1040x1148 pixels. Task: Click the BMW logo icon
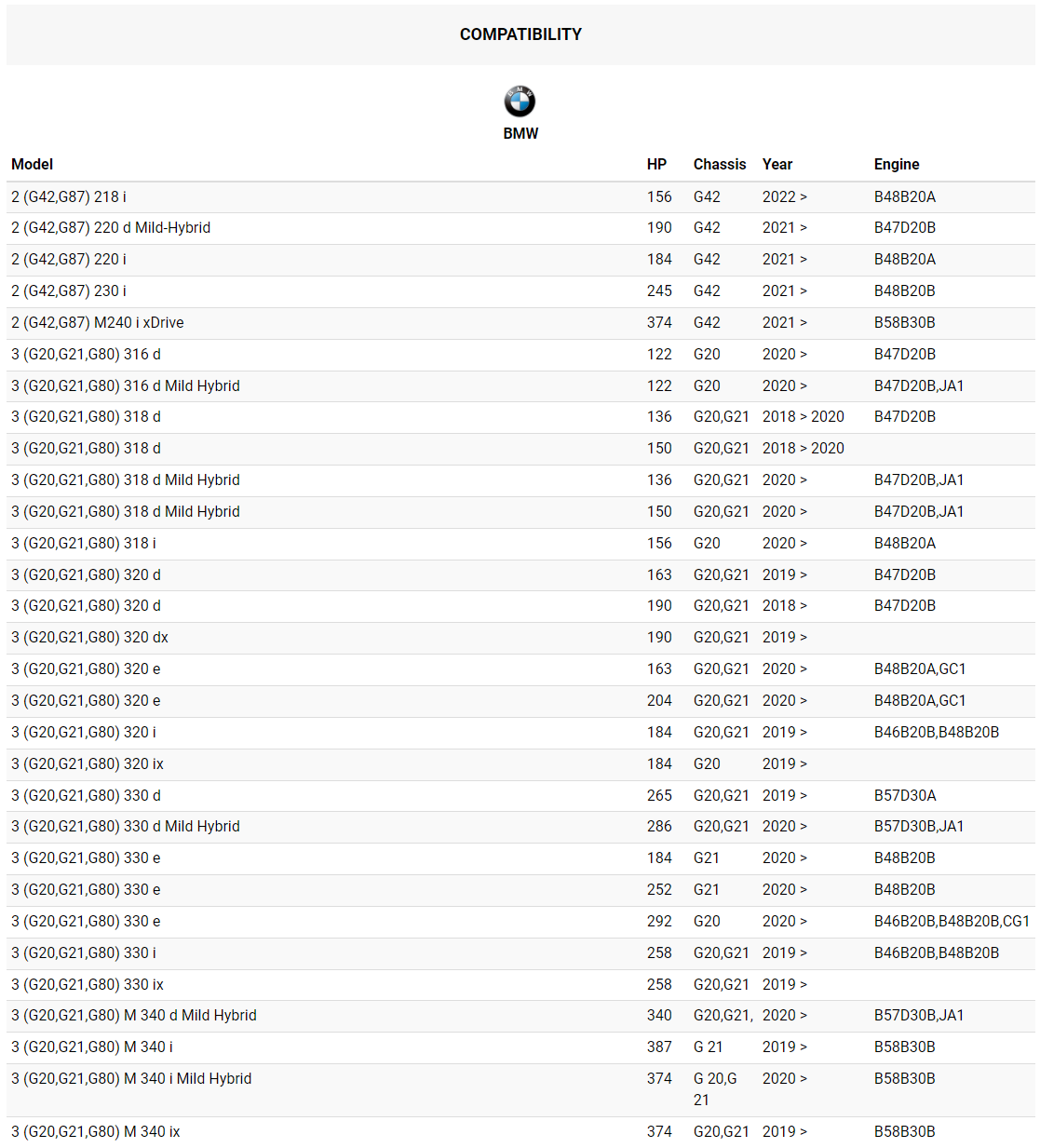point(520,101)
